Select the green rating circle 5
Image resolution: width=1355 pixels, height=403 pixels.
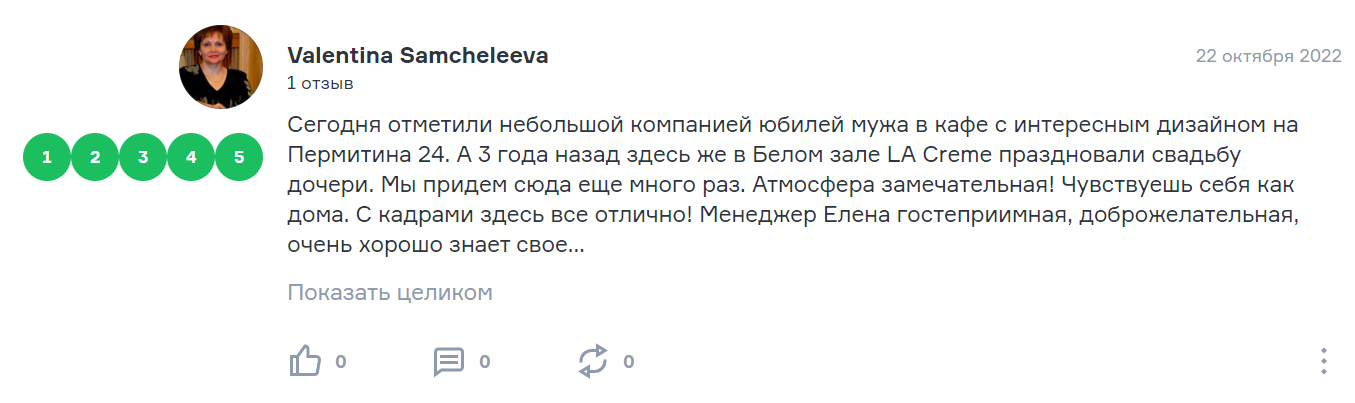239,157
